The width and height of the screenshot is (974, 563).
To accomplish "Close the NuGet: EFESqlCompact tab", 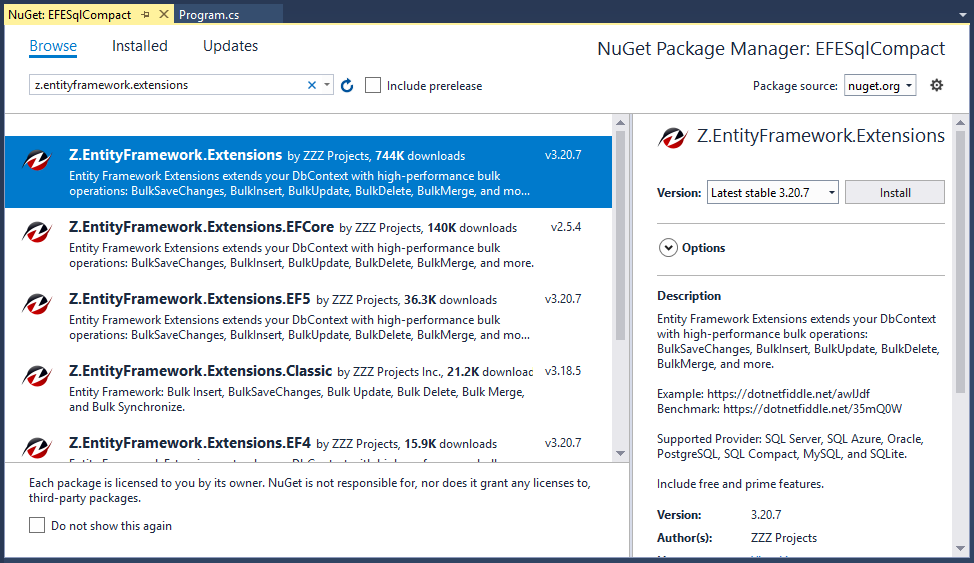I will [x=164, y=14].
